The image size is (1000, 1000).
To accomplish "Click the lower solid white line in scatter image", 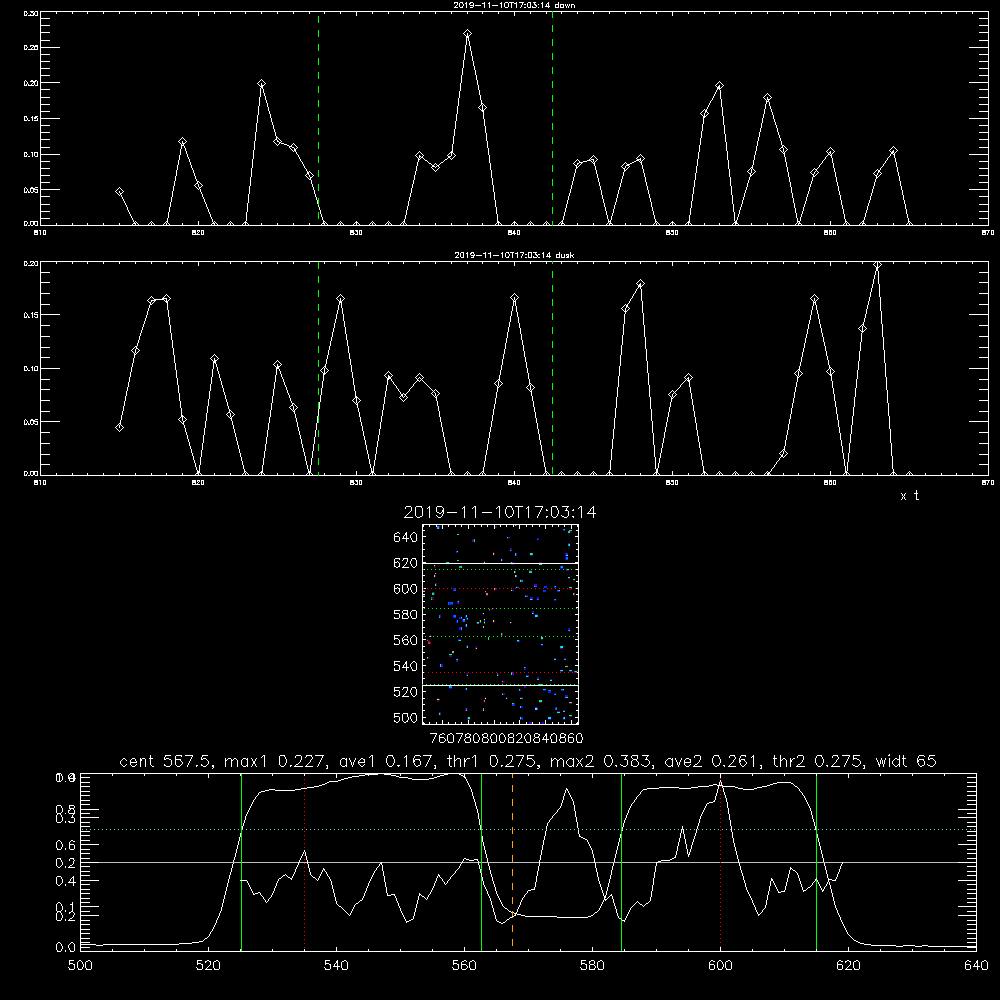I will point(500,685).
